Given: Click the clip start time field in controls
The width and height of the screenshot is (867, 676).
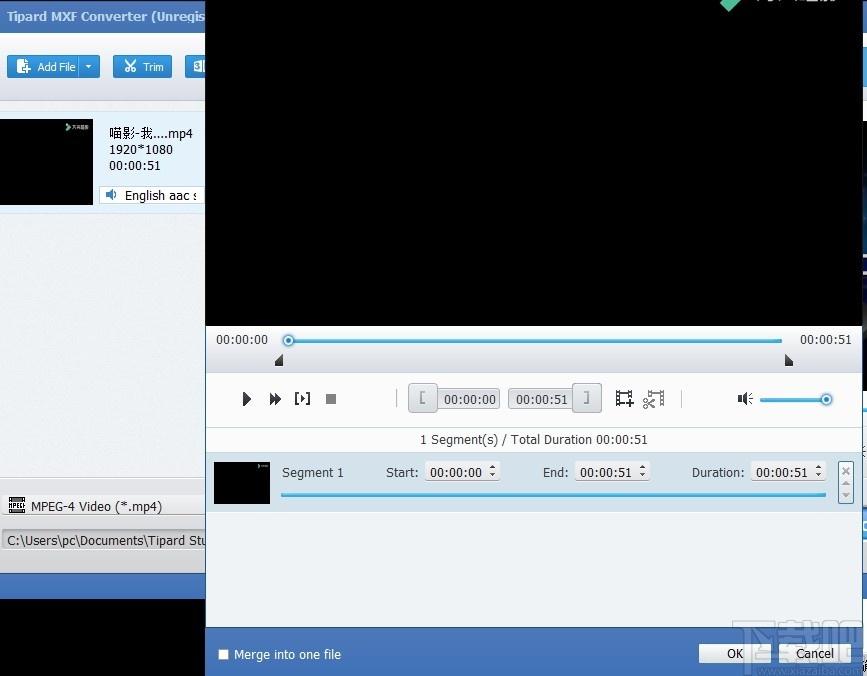Looking at the screenshot, I should (x=469, y=399).
